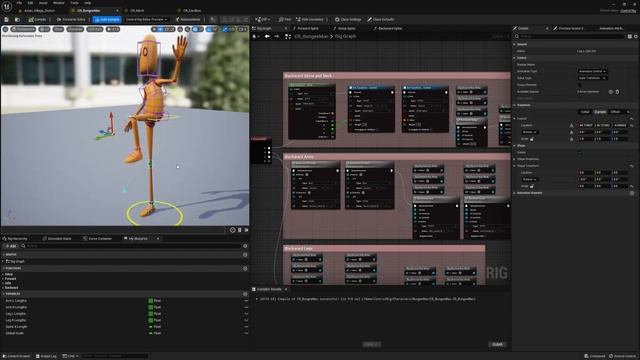Open the LOD Auto viewport dropdown
Viewport: 640px width, 360px height.
point(94,29)
